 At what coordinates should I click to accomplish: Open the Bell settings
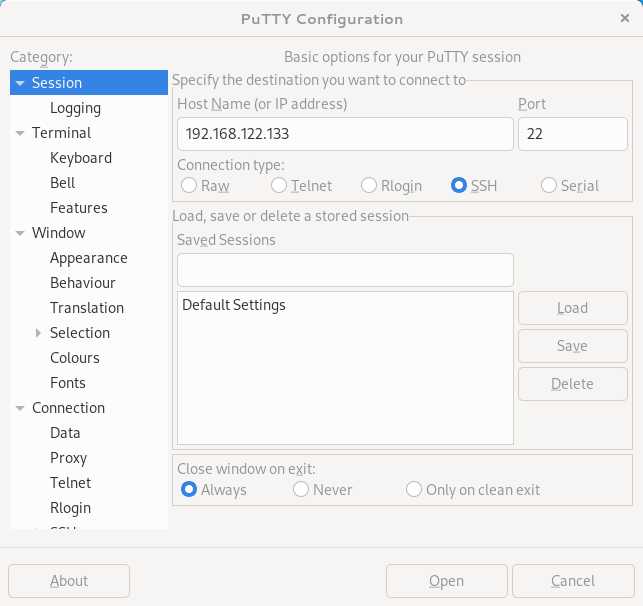tap(89, 183)
